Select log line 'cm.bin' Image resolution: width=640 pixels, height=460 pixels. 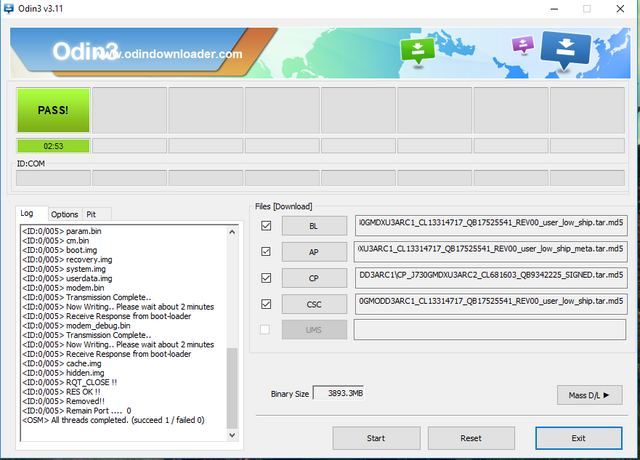(x=56, y=241)
